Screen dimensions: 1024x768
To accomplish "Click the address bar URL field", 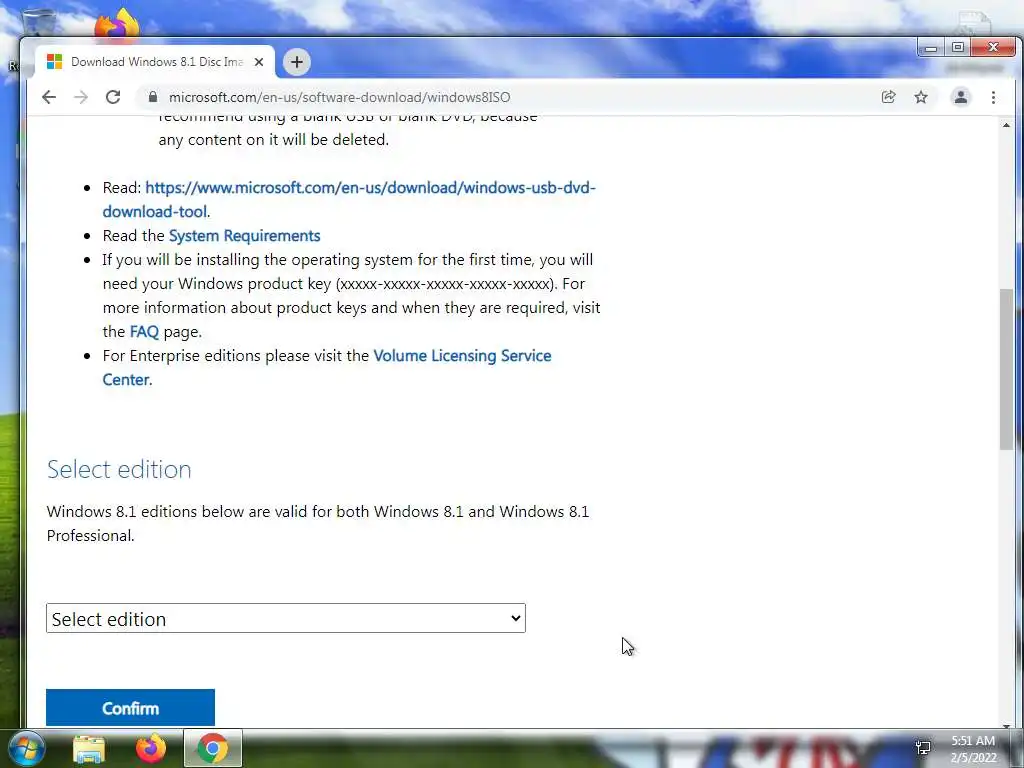I will click(516, 97).
